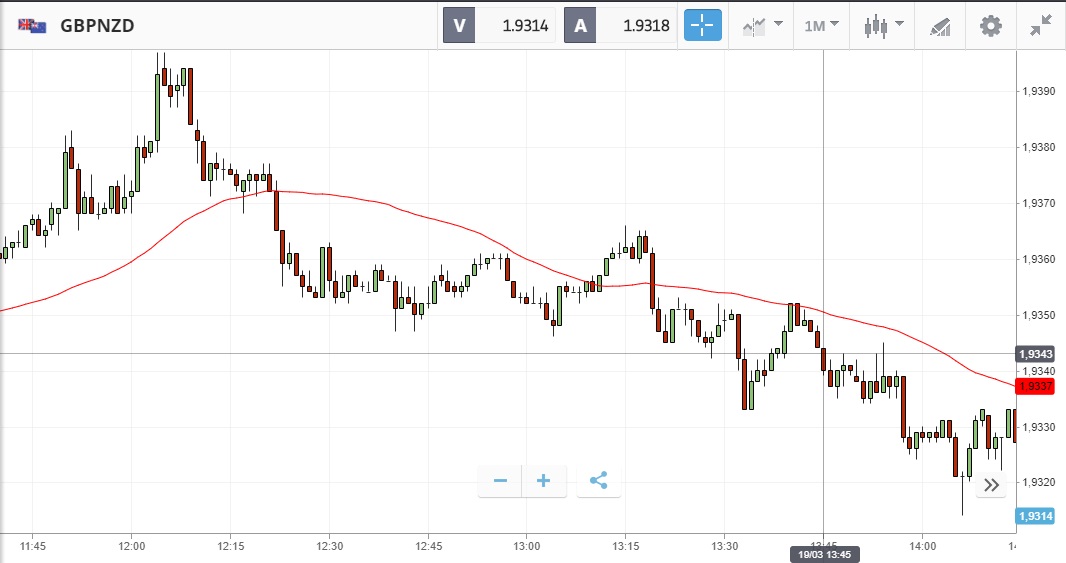Click the GBPNZD instrument name
The image size is (1066, 563).
[98, 26]
